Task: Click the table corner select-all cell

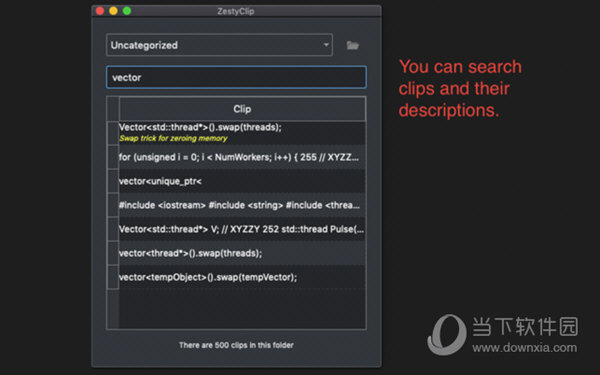Action: 113,109
